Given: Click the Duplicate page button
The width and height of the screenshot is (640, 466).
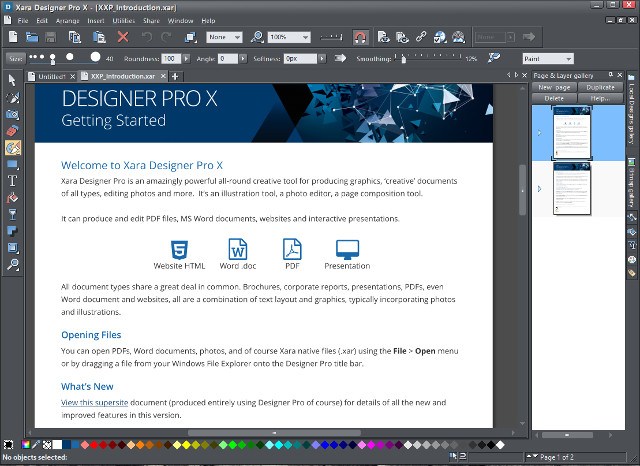Looking at the screenshot, I should click(599, 88).
